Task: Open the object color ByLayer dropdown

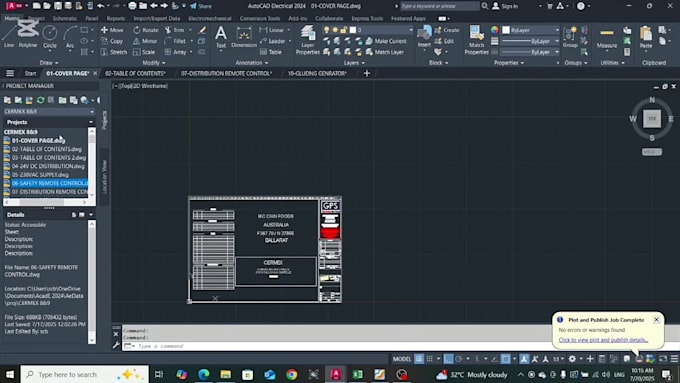Action: pos(531,30)
